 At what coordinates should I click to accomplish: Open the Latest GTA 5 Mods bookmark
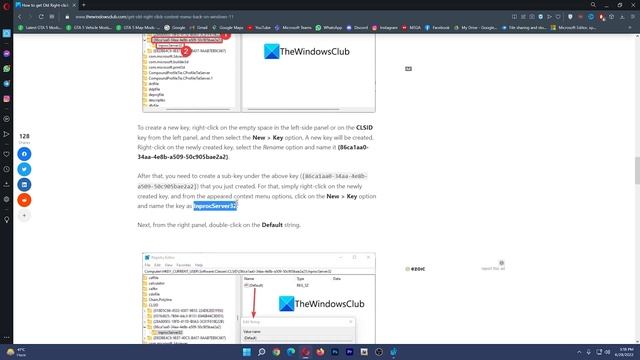pos(40,28)
